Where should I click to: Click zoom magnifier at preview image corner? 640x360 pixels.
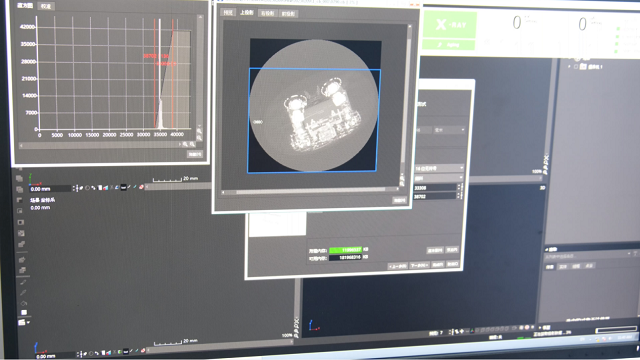pyautogui.click(x=402, y=178)
